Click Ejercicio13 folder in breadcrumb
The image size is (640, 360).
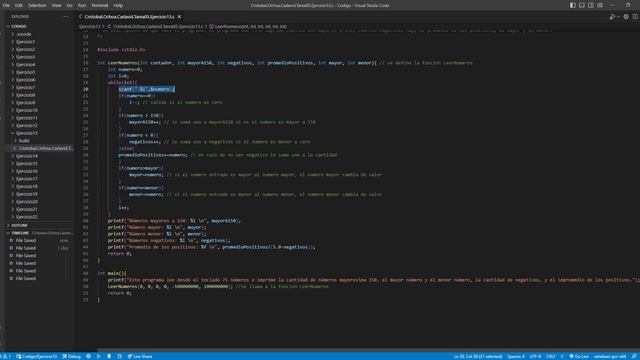(89, 27)
